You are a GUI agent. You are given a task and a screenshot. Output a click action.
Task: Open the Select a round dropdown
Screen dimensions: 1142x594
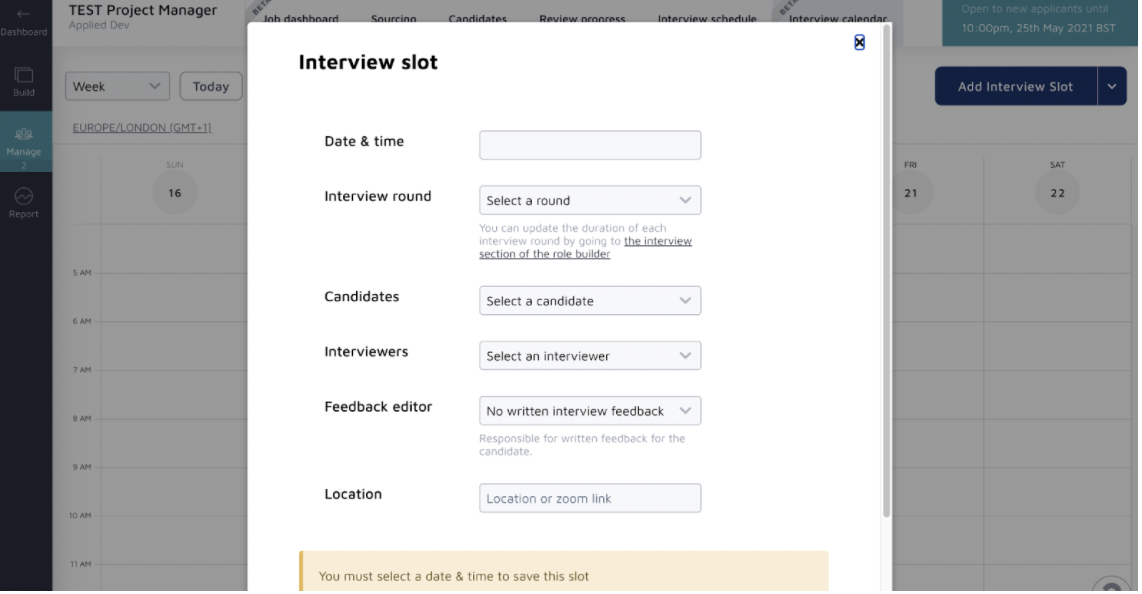(590, 200)
